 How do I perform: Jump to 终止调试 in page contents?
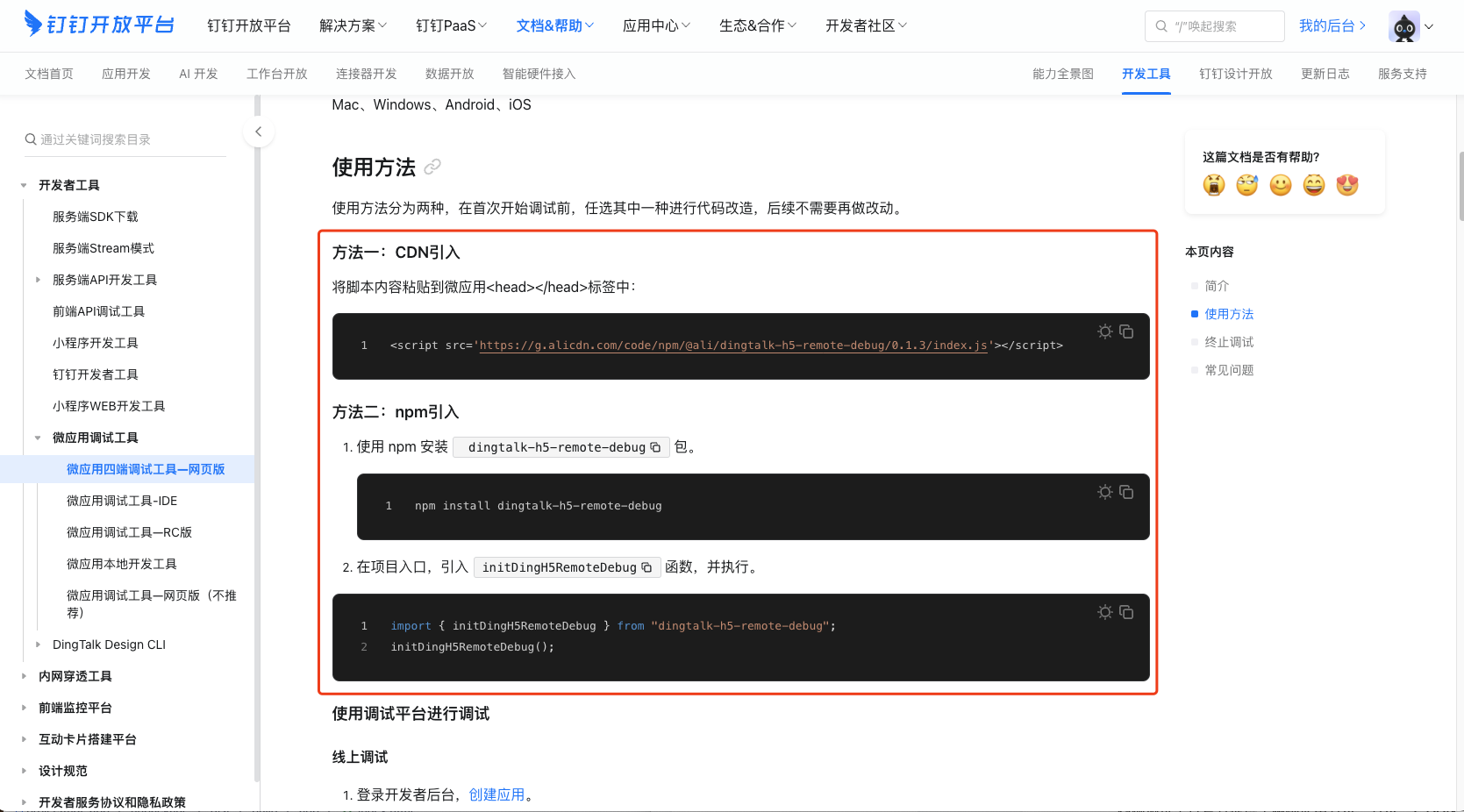(1229, 342)
